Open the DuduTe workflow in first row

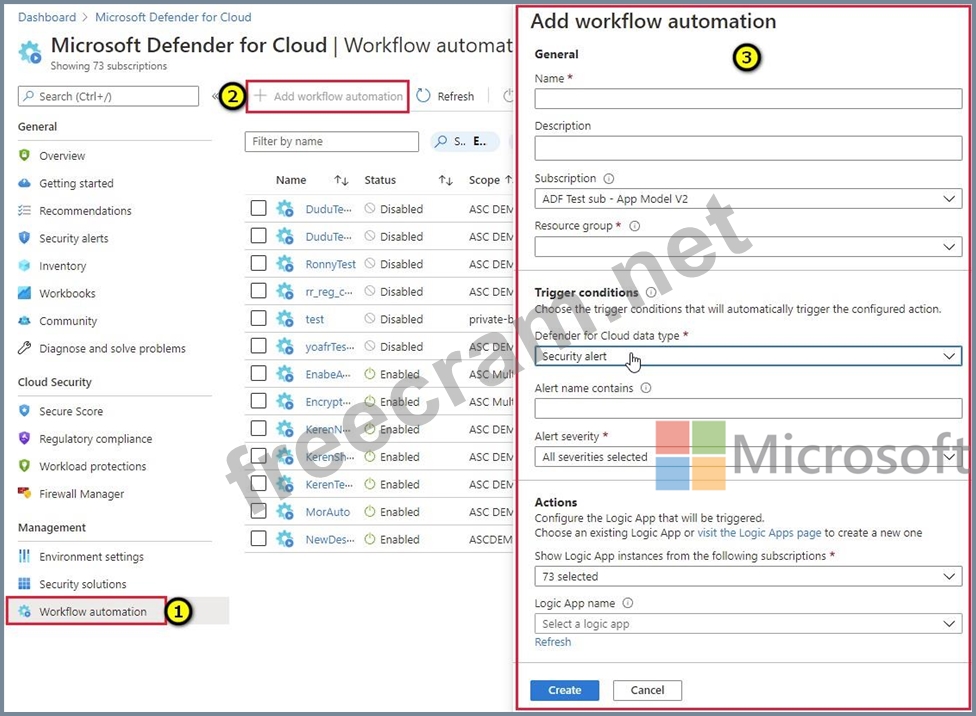pos(328,209)
